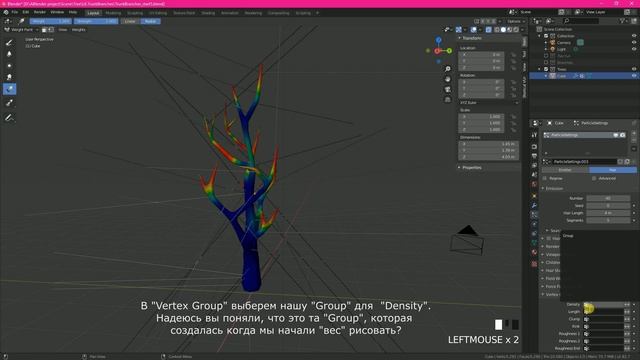Open the Scene properties tab icon
Viewport: 640px width, 360px height.
point(534,175)
